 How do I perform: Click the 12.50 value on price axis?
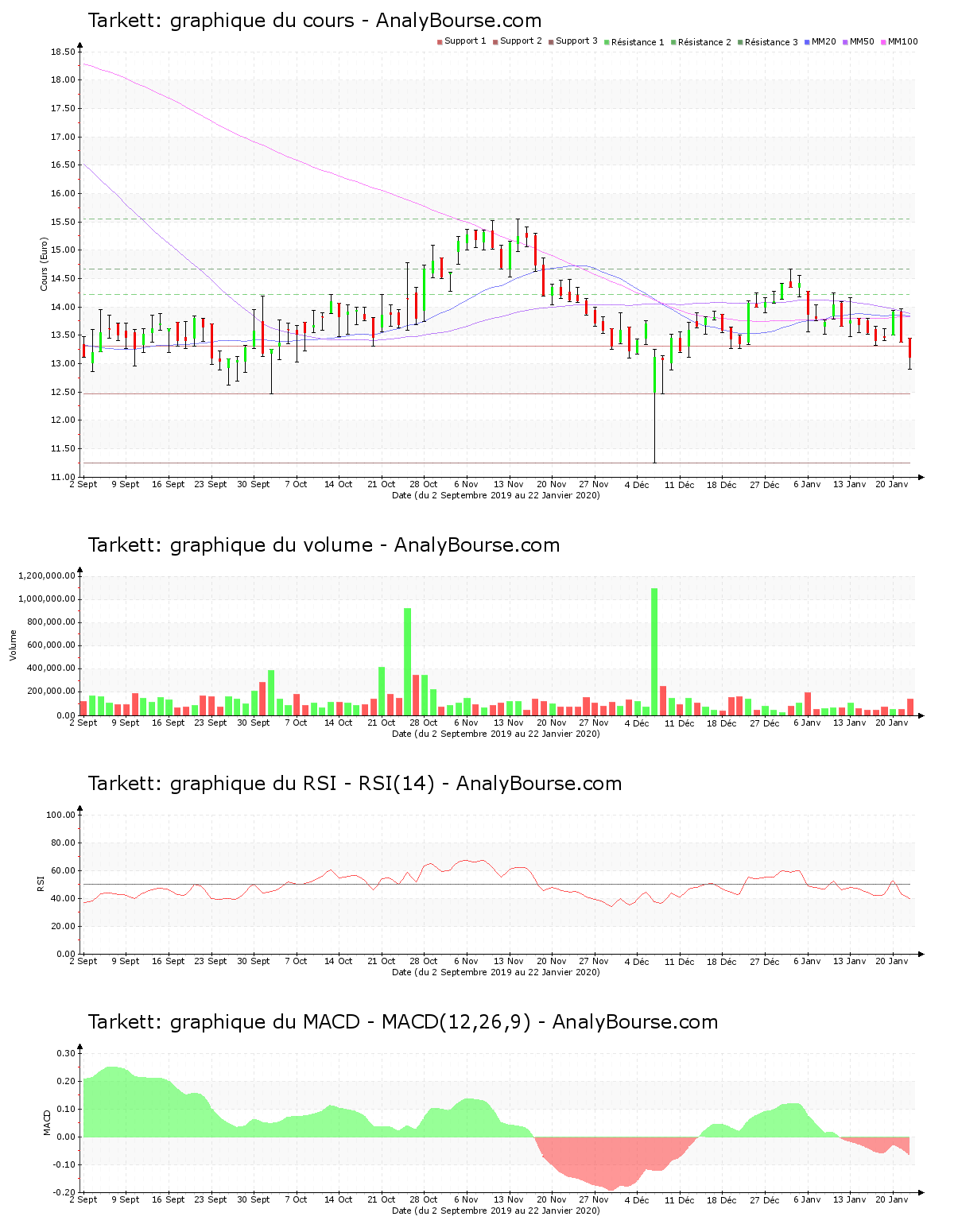coord(63,392)
